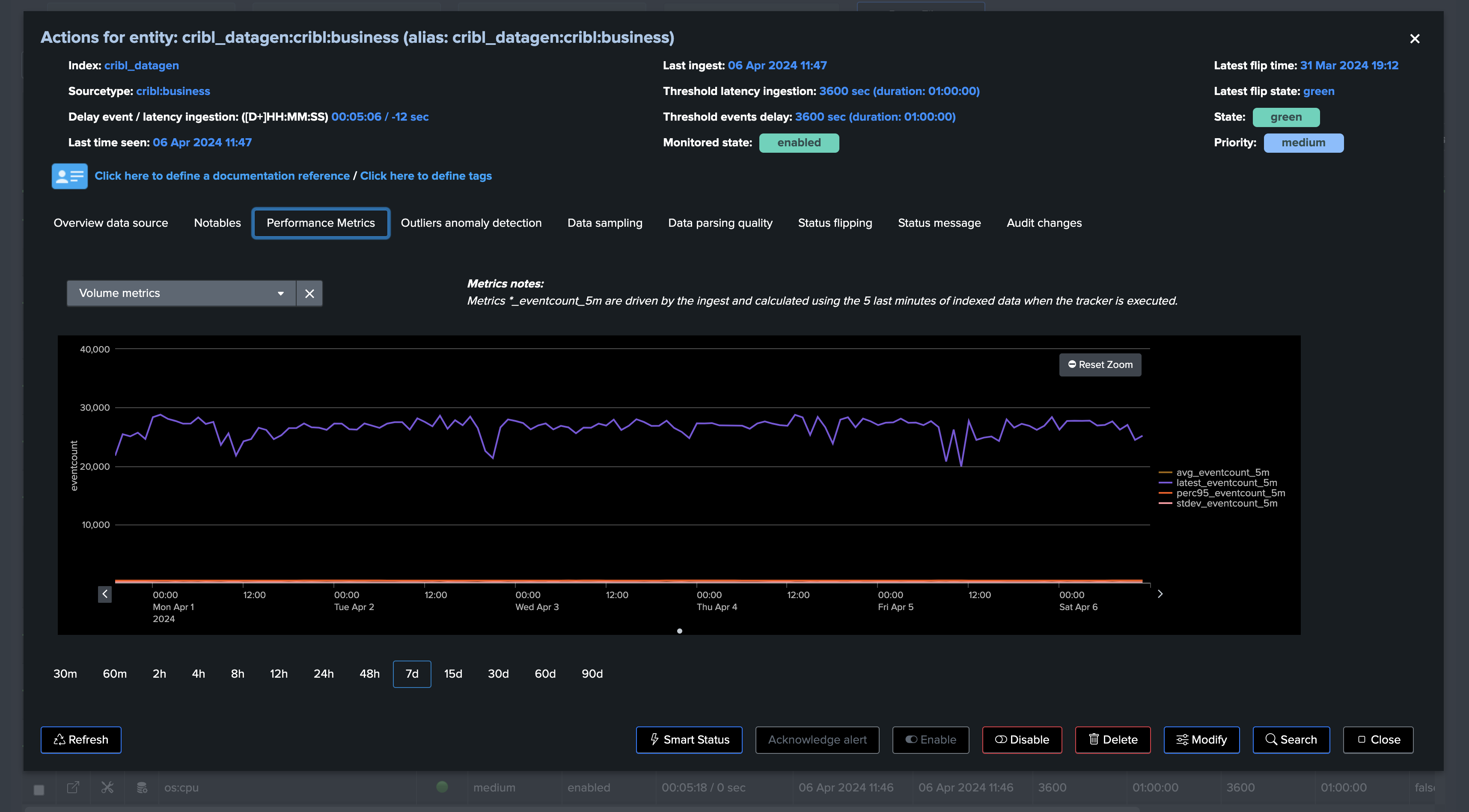The height and width of the screenshot is (812, 1469).
Task: Click os:cpu row database icon
Action: pyautogui.click(x=142, y=788)
